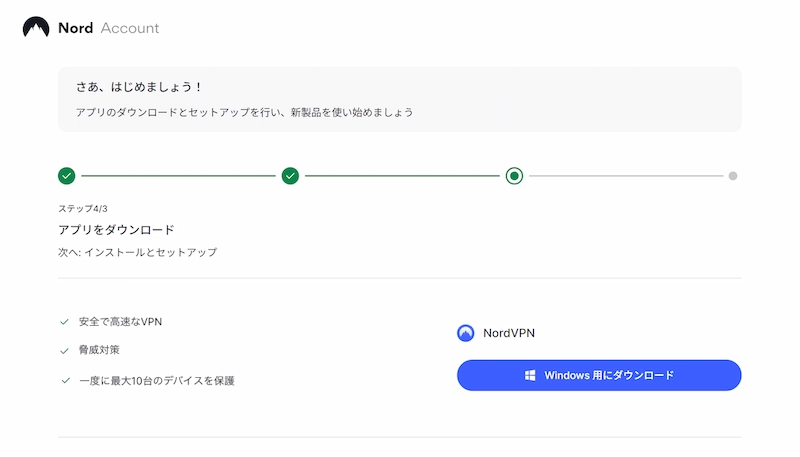Viewport: 800px width, 457px height.
Task: Click the final gray step dot
Action: pos(733,176)
